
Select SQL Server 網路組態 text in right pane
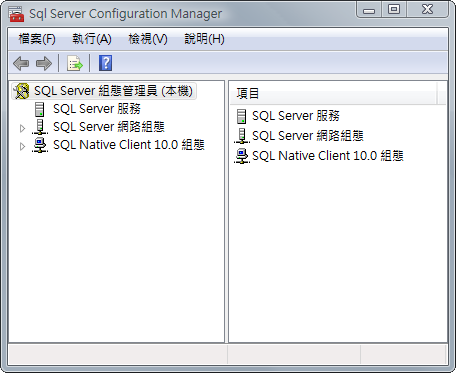point(308,136)
